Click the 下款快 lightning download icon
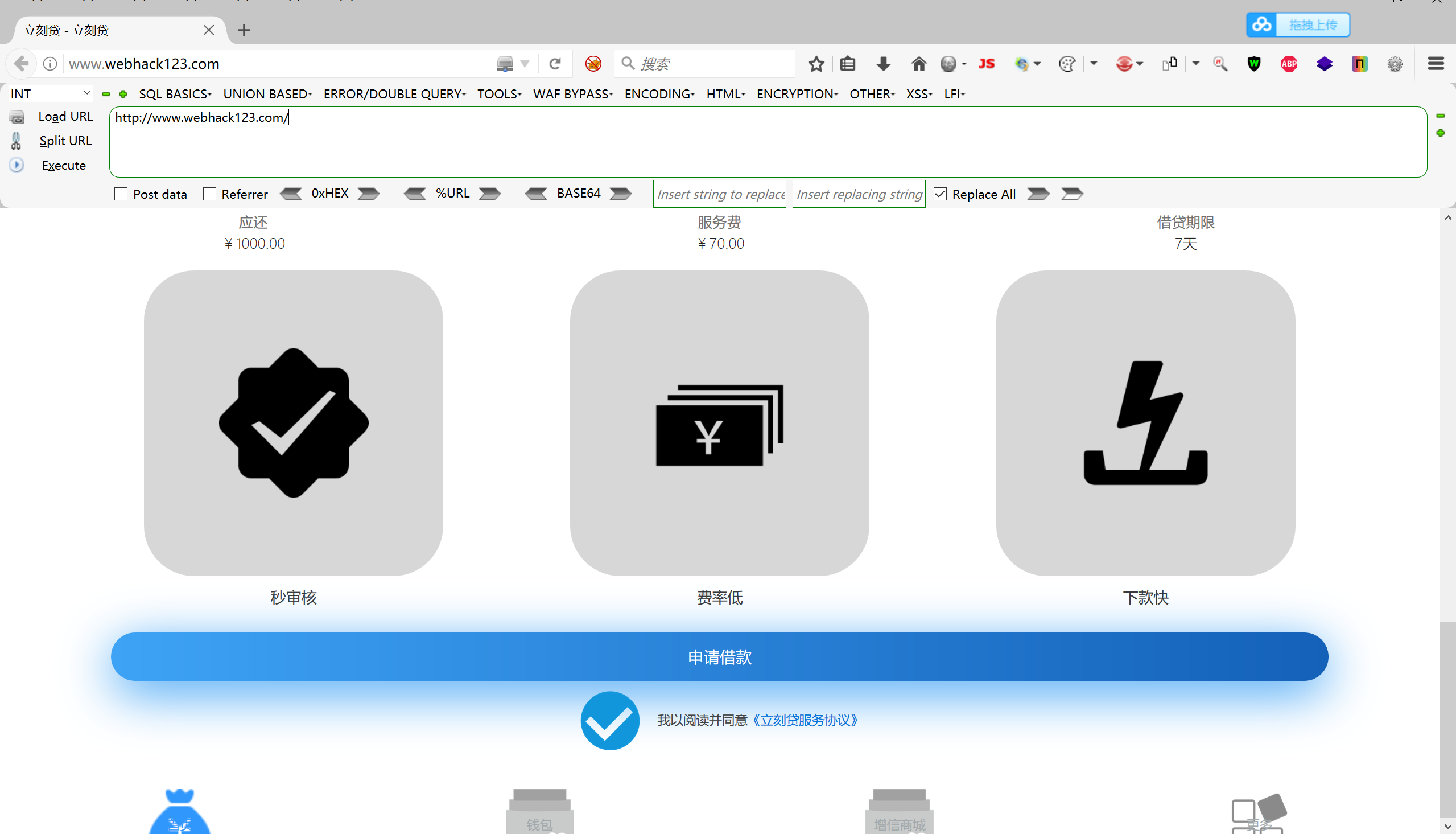 point(1145,423)
